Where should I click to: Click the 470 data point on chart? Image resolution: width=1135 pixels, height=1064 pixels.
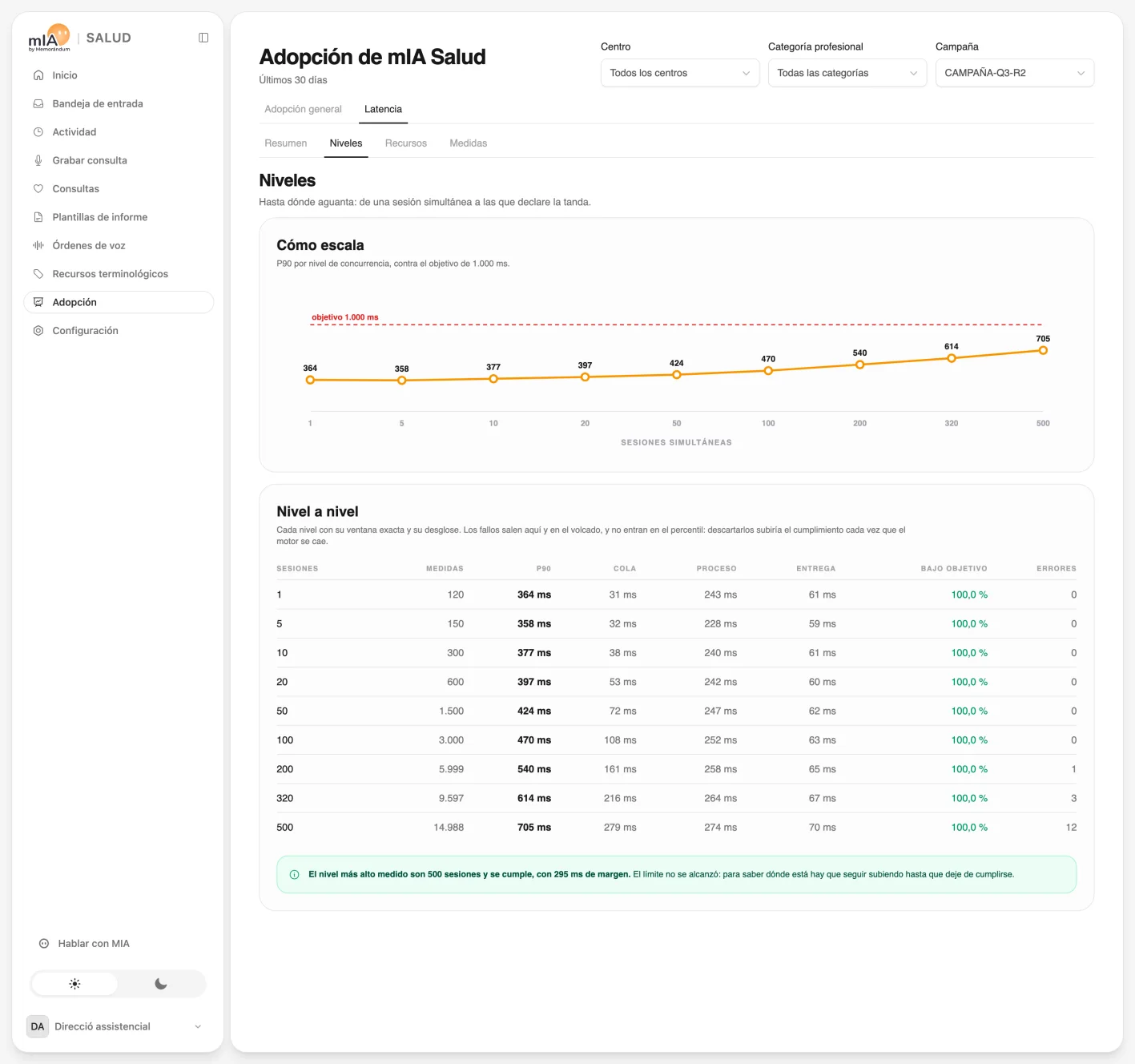click(x=768, y=370)
